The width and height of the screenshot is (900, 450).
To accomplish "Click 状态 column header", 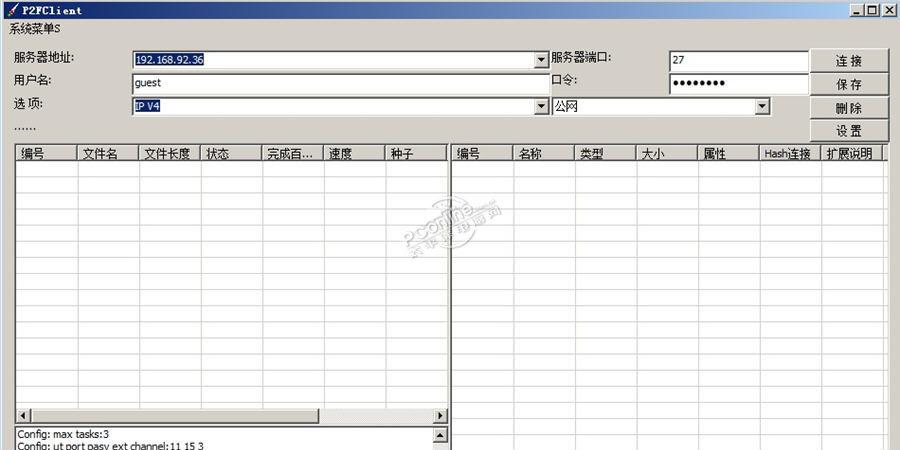I will tap(231, 153).
